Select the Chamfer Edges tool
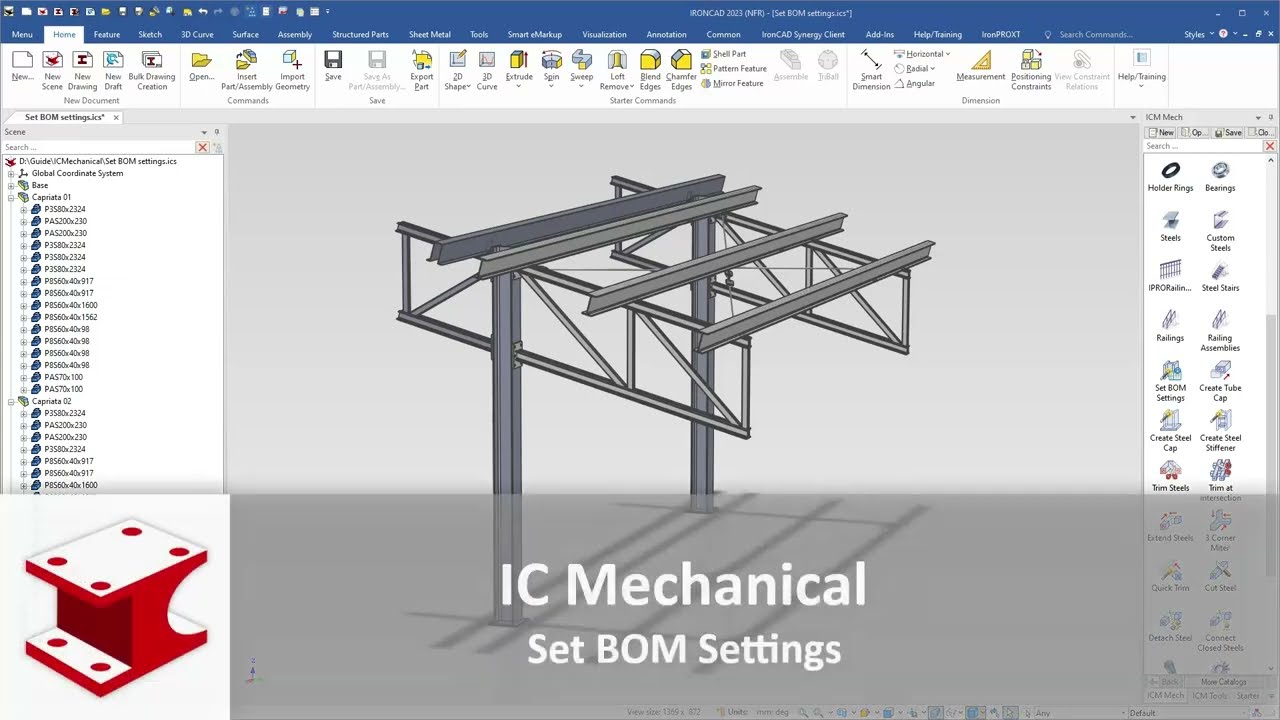1280x720 pixels. tap(681, 69)
